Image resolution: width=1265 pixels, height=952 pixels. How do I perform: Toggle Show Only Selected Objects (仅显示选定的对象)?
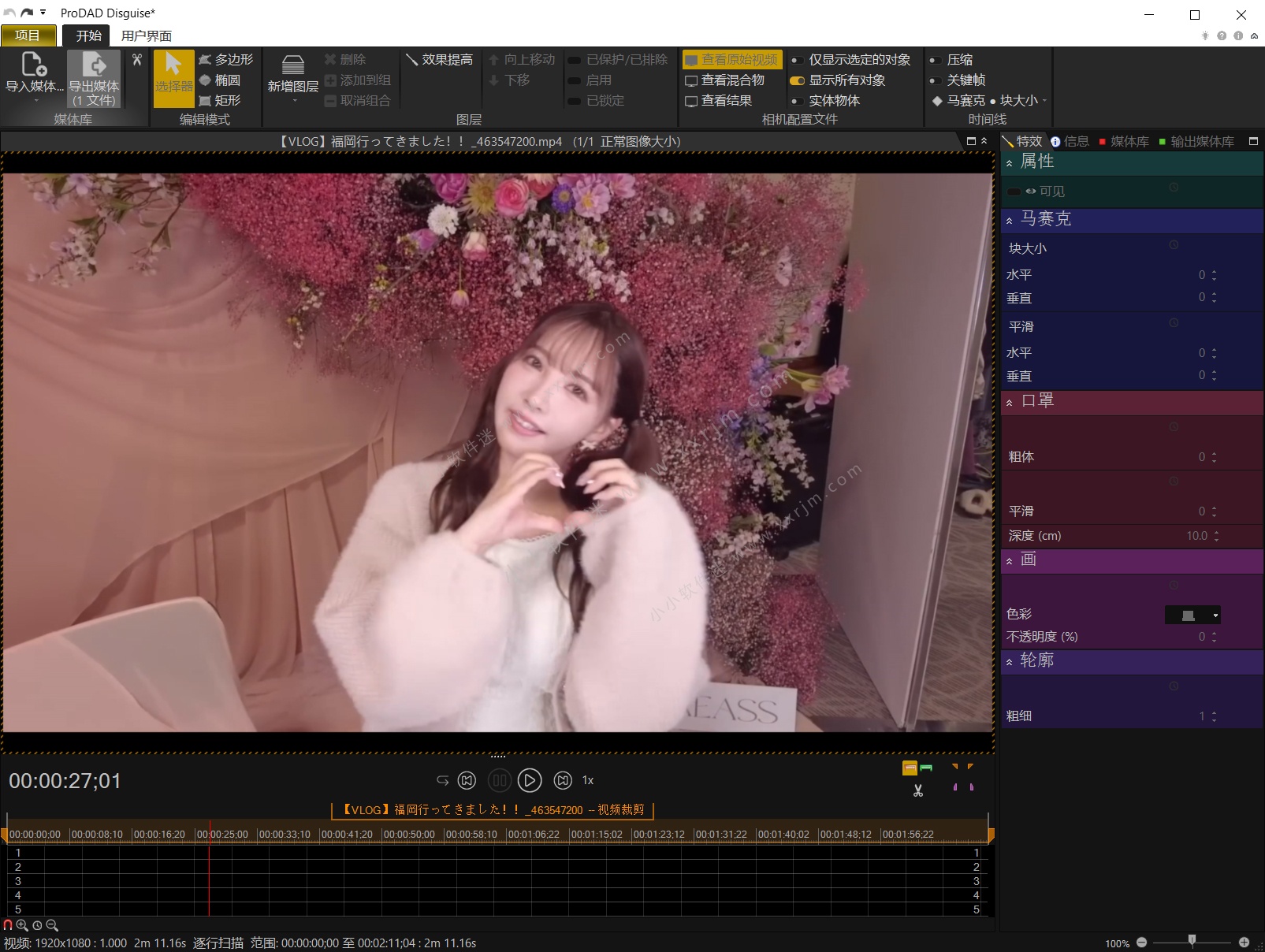[798, 60]
